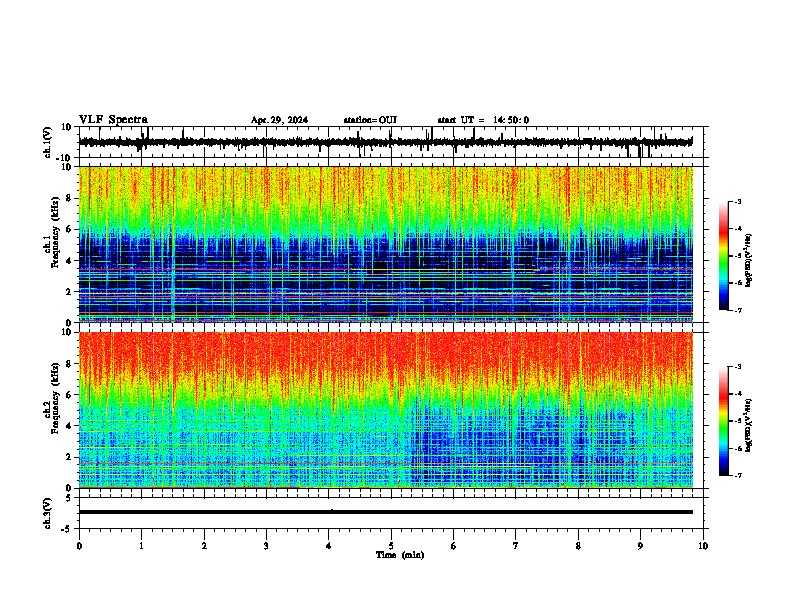This screenshot has width=792, height=612.
Task: Click the time-axis tick label "2"
Action: tap(204, 546)
